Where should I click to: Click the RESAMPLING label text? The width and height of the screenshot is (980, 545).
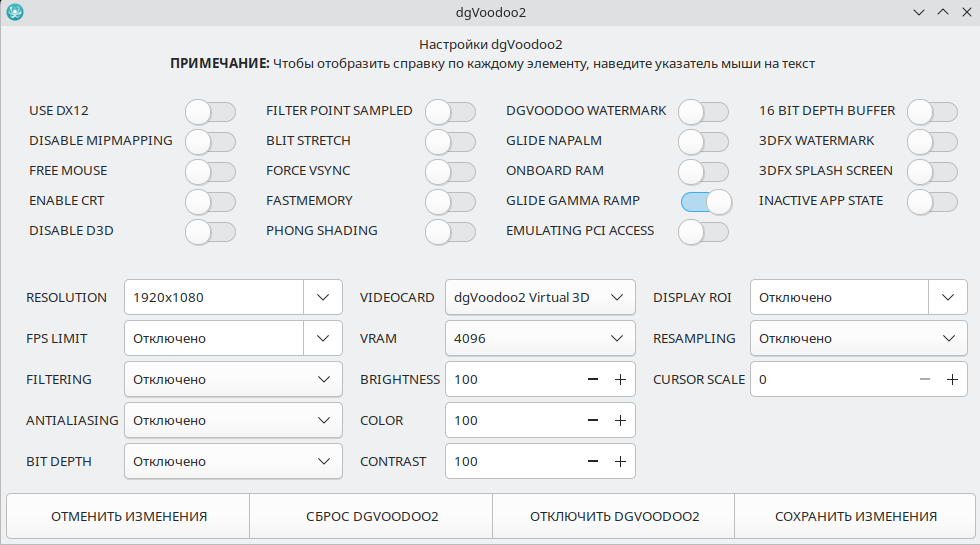(694, 339)
